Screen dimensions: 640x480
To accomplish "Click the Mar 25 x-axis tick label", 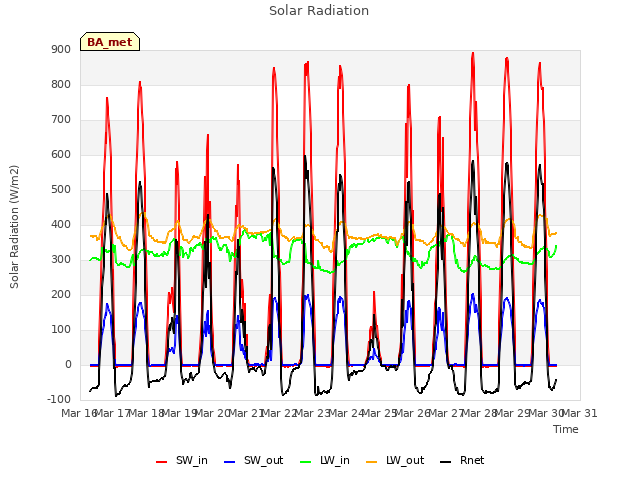I will tap(380, 413).
